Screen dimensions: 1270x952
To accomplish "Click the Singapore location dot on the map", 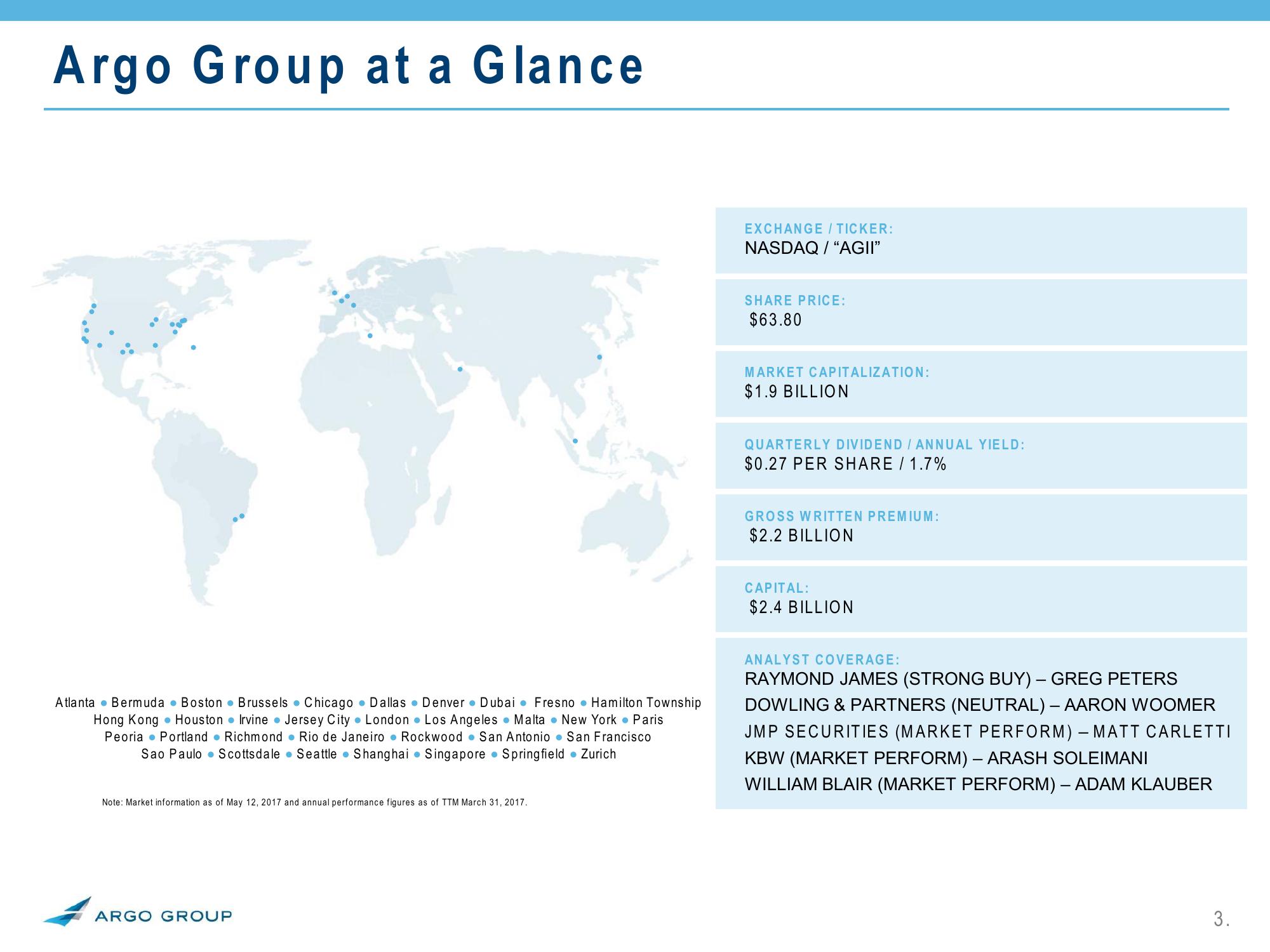I will tap(575, 440).
